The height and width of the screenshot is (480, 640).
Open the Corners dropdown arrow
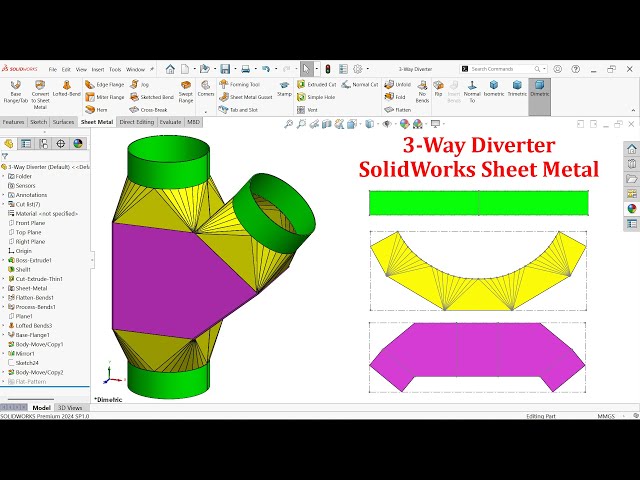click(x=206, y=111)
